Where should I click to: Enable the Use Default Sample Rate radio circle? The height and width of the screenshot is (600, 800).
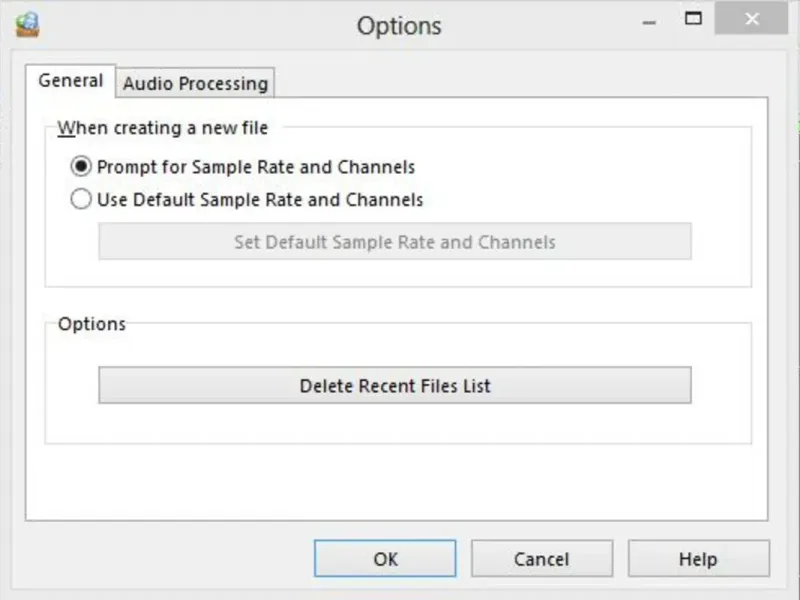[81, 200]
